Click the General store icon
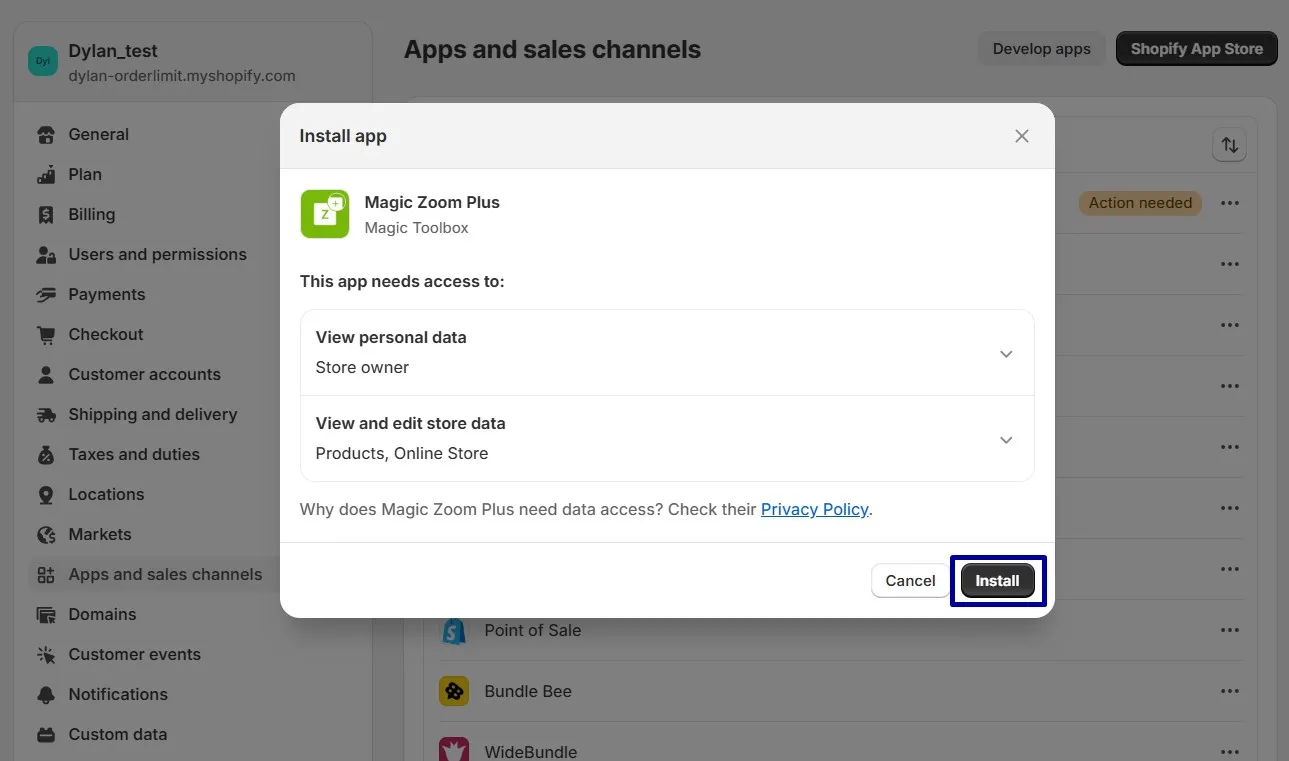The height and width of the screenshot is (761, 1289). point(46,134)
